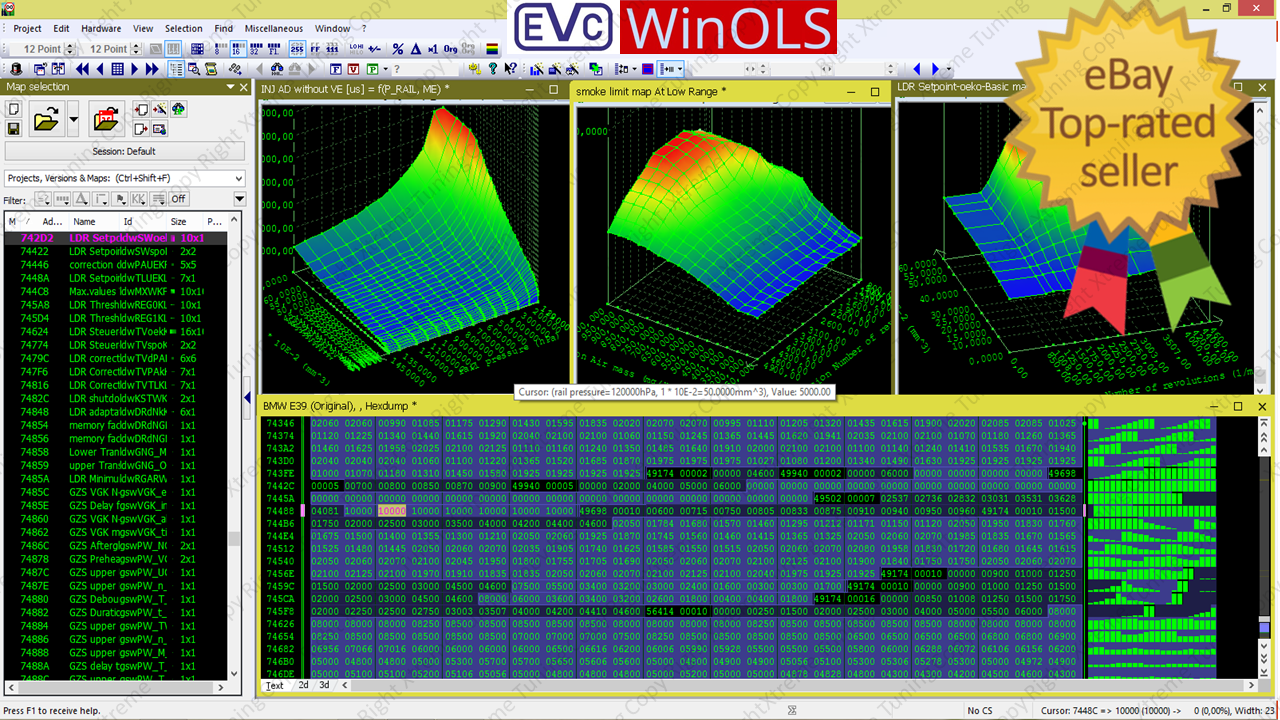Image resolution: width=1280 pixels, height=720 pixels.
Task: Open the KK filter dropdown
Action: tap(139, 199)
